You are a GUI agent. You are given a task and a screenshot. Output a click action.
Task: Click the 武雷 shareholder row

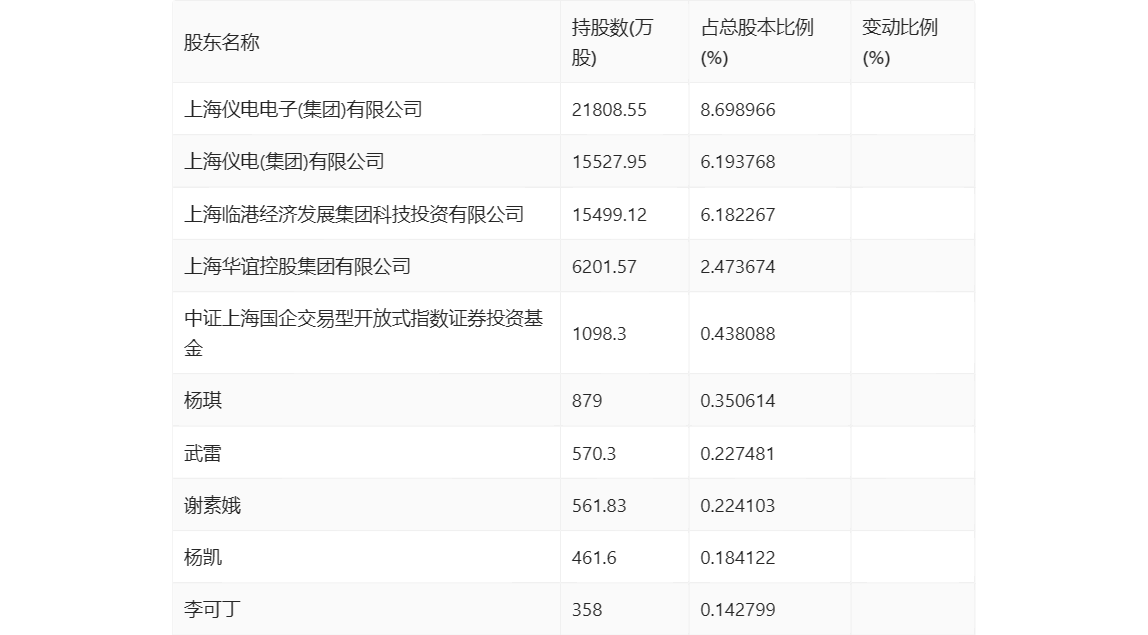(200, 452)
